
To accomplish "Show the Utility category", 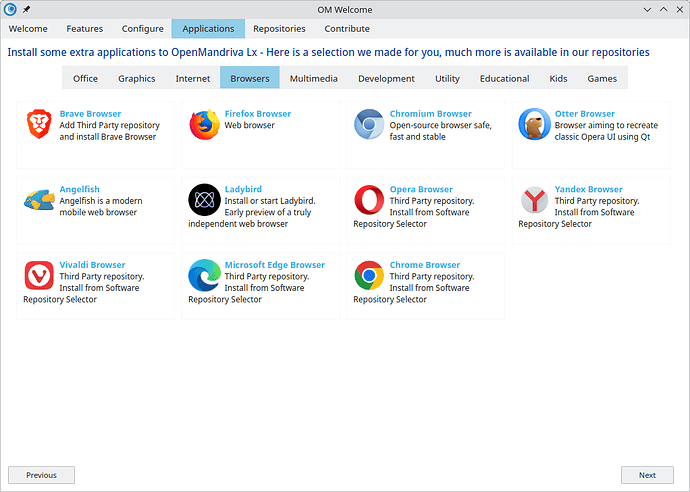I will point(447,78).
